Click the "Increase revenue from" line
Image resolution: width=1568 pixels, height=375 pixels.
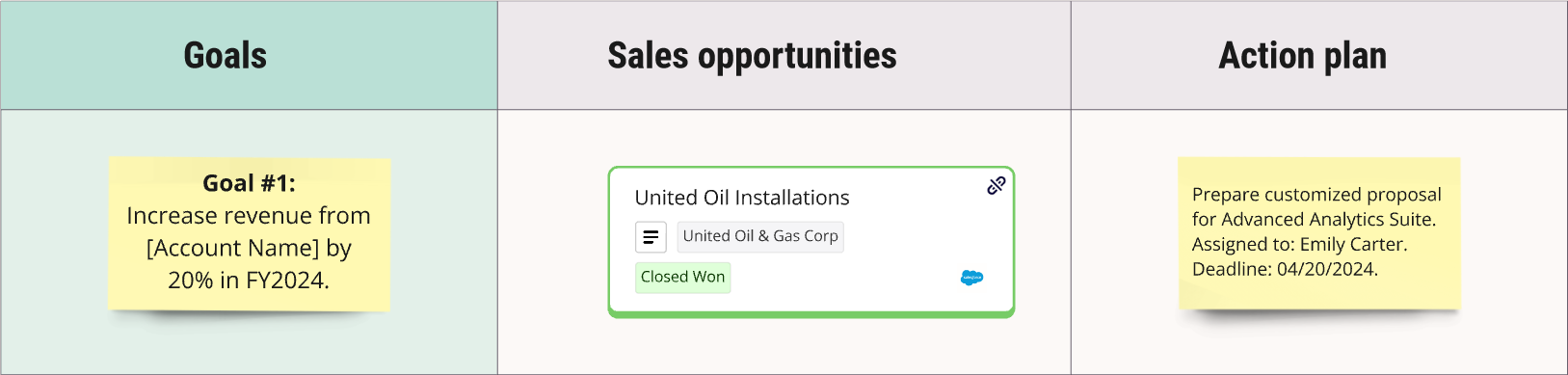(x=249, y=216)
